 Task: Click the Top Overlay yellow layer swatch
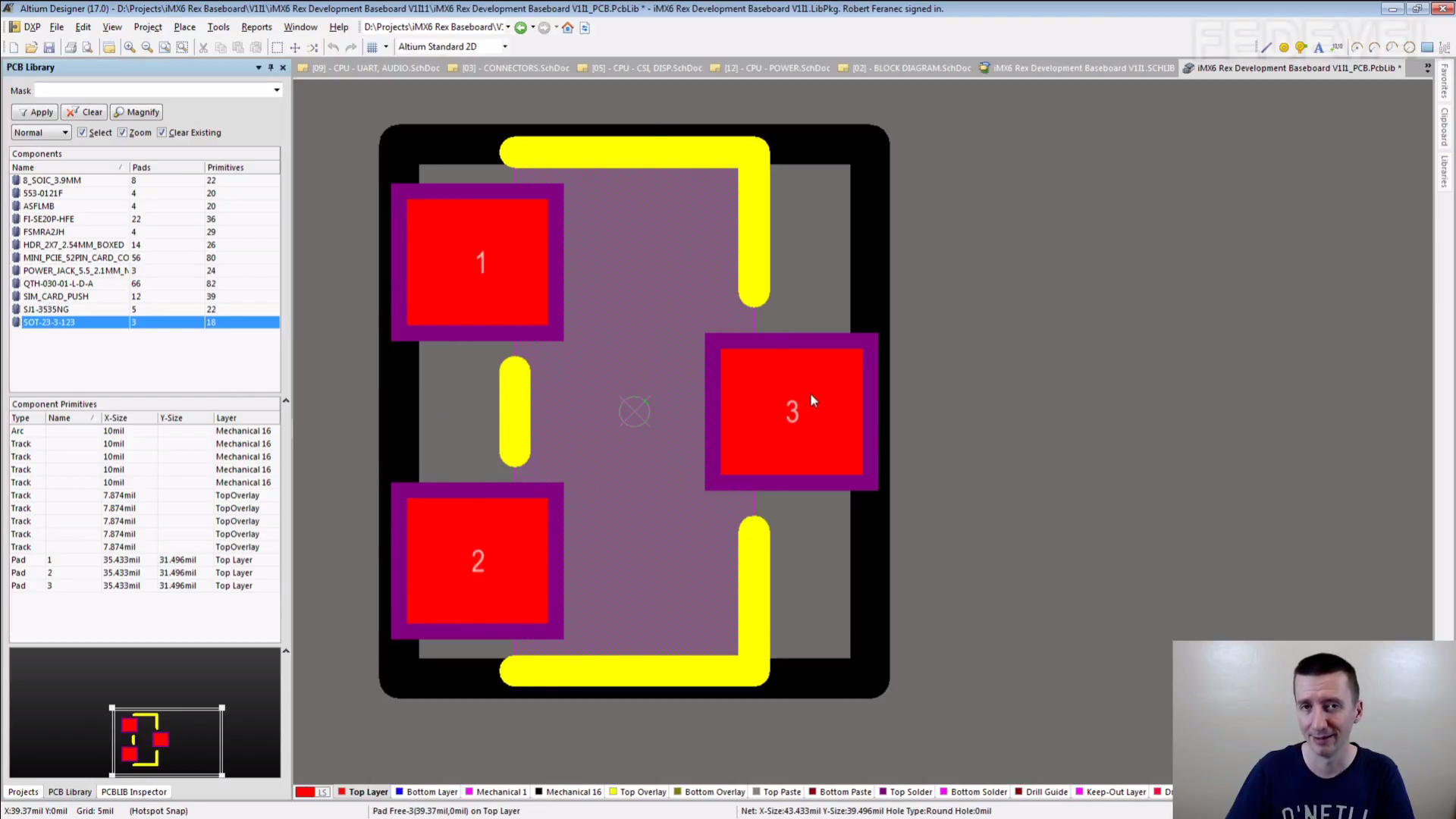click(x=613, y=792)
